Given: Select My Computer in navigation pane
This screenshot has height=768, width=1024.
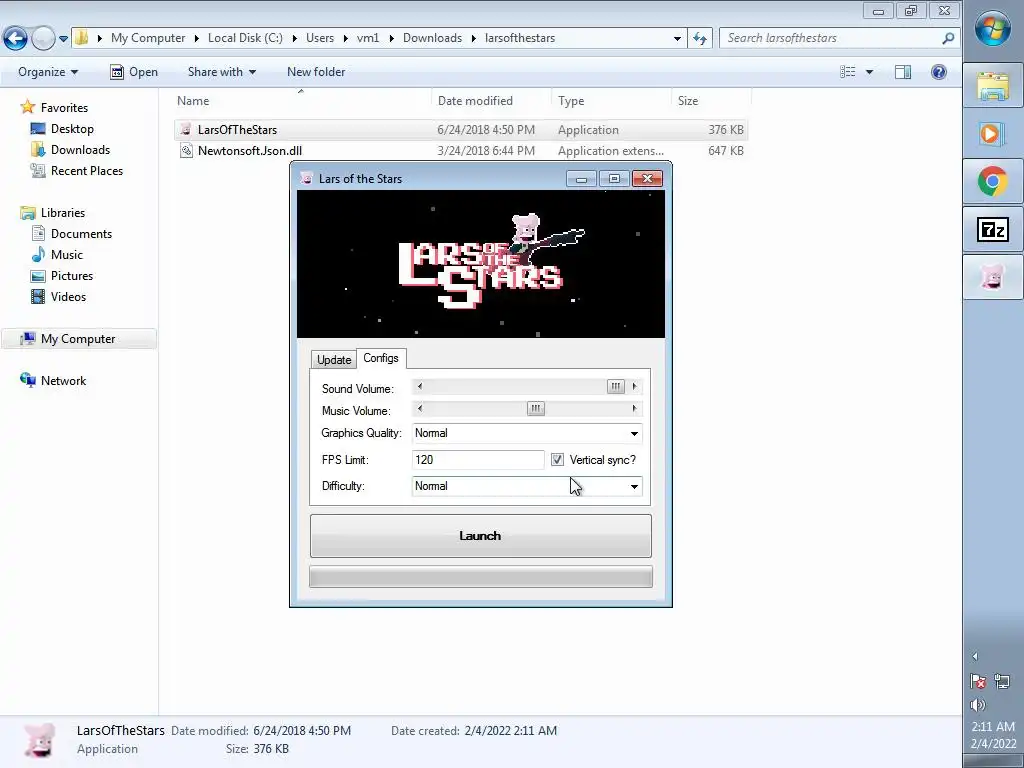Looking at the screenshot, I should point(78,338).
